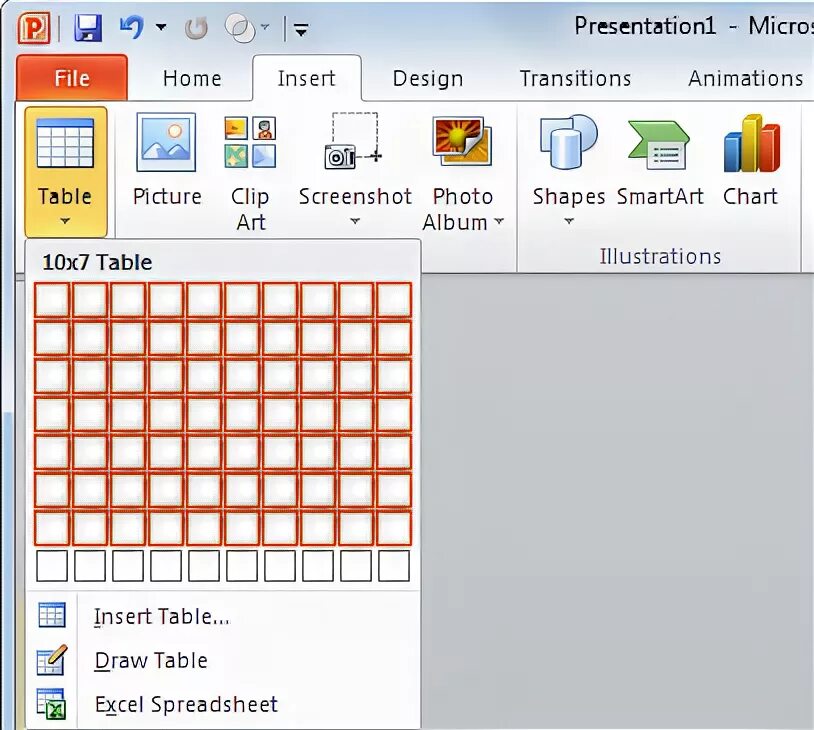Click the Insert Table grid icon
The image size is (814, 730).
click(52, 615)
